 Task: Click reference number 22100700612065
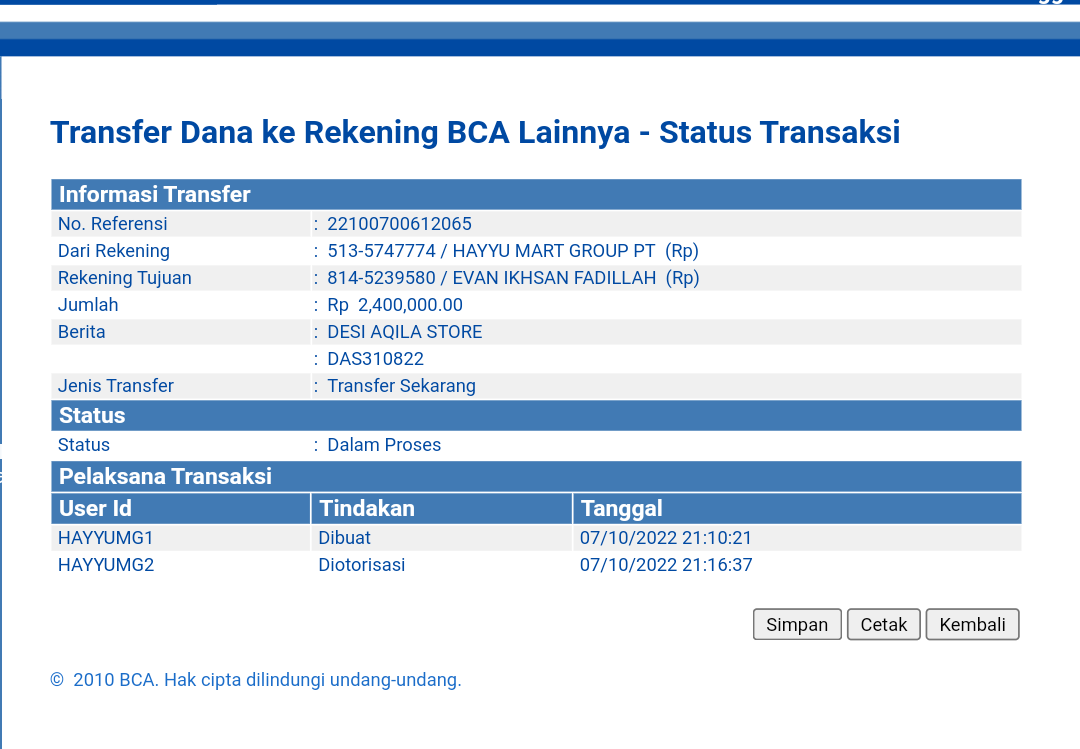[399, 224]
